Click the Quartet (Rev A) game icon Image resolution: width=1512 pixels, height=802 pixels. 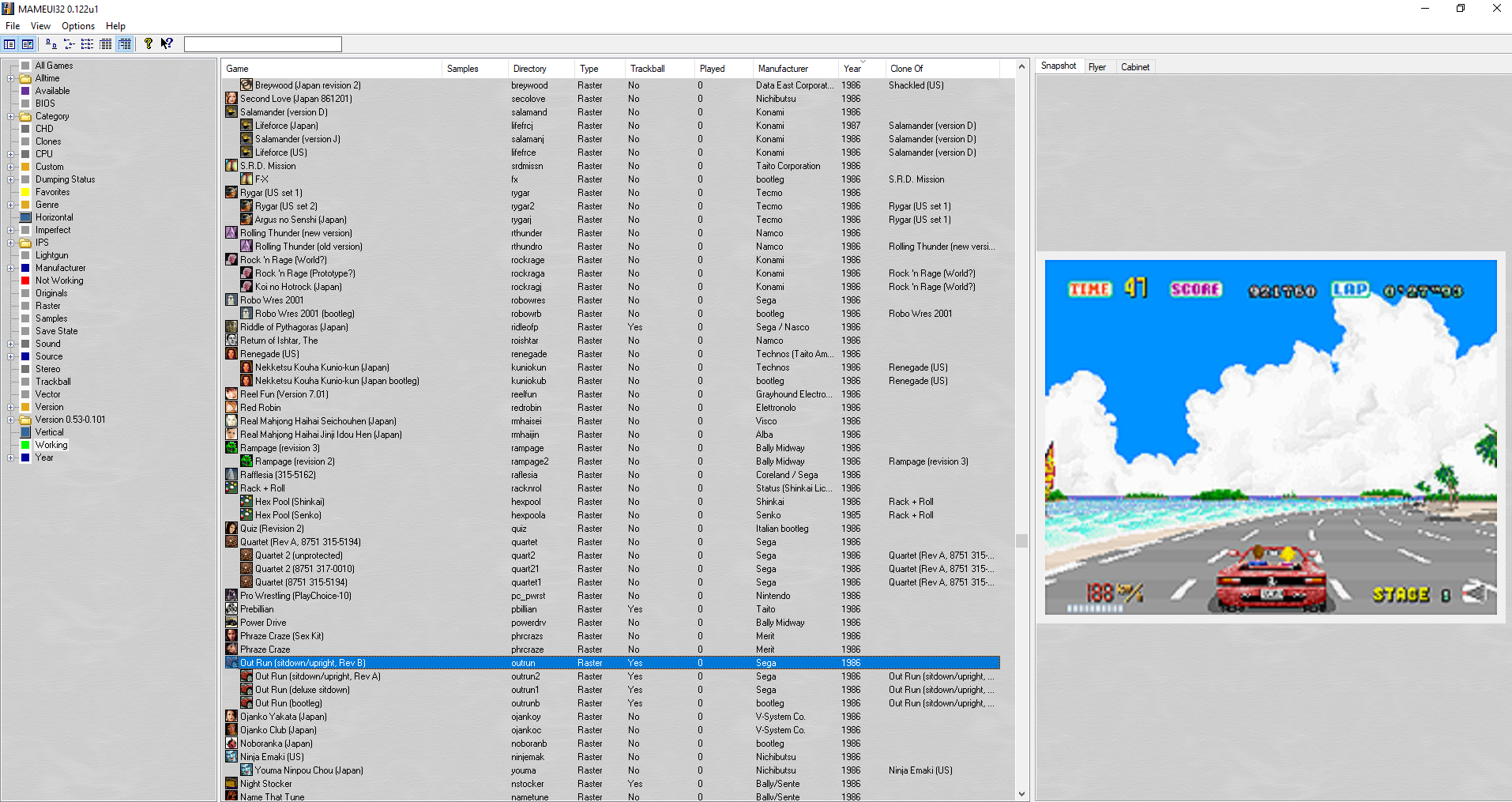[x=231, y=542]
